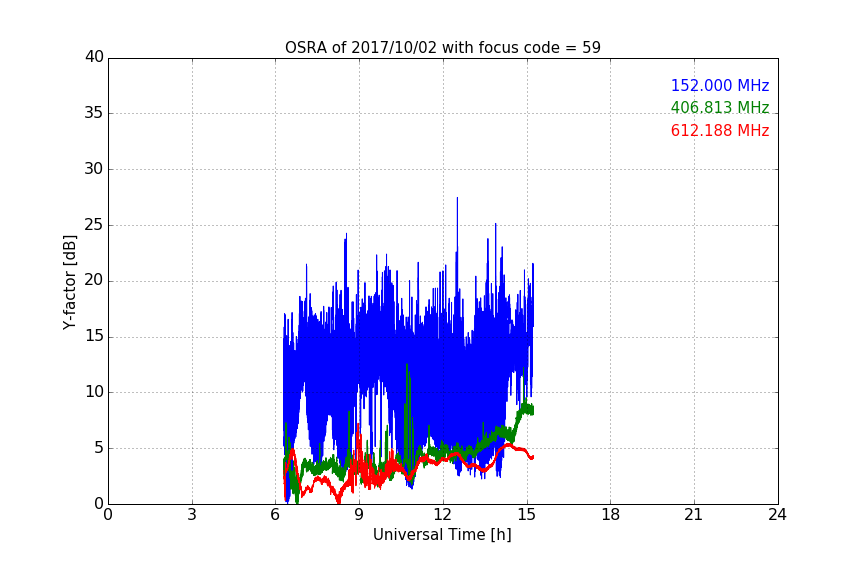The image size is (864, 576).
Task: Click the y-axis tick label 10
Action: pos(94,392)
